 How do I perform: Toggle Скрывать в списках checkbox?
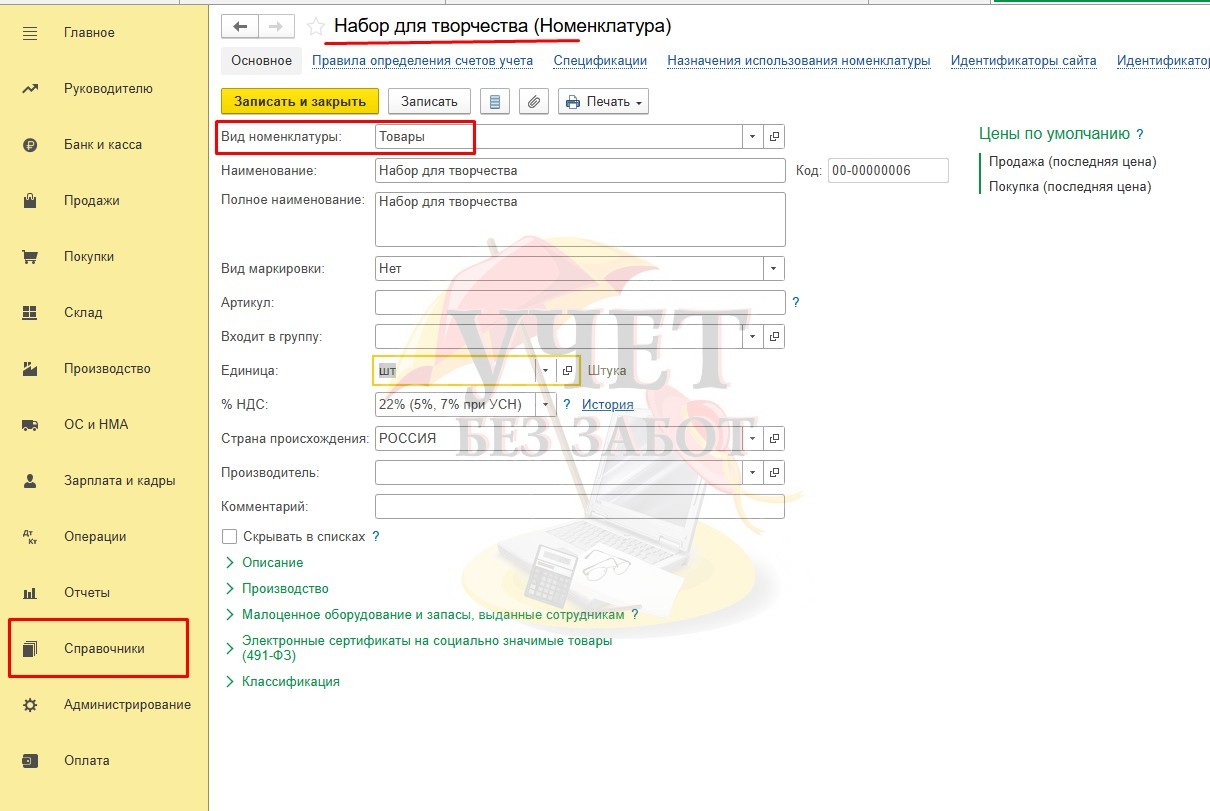(x=230, y=536)
